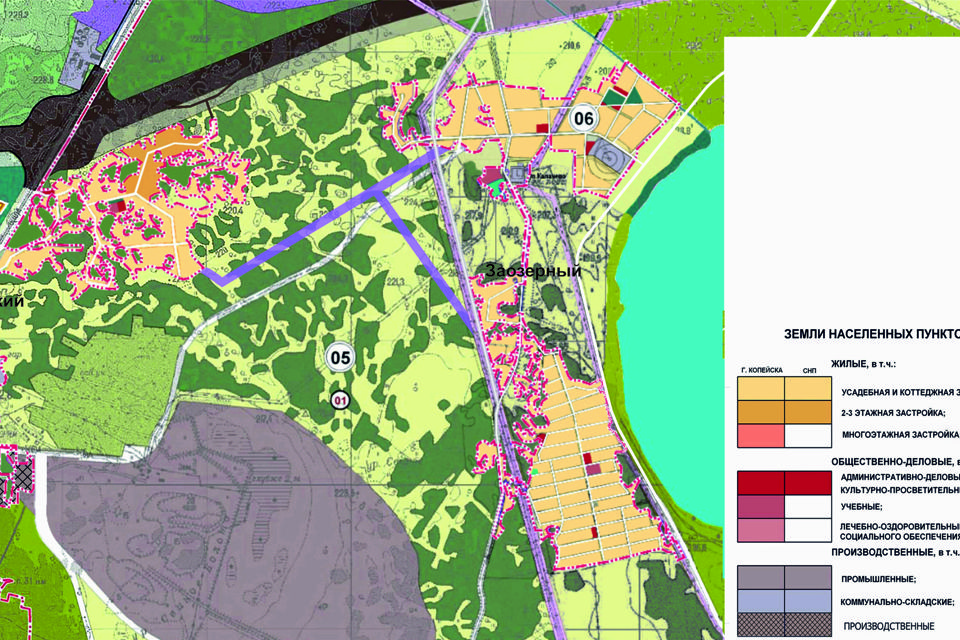Select the light-yellow cottage housing legend swatch
Screen dimensions: 960x640
[x=760, y=389]
